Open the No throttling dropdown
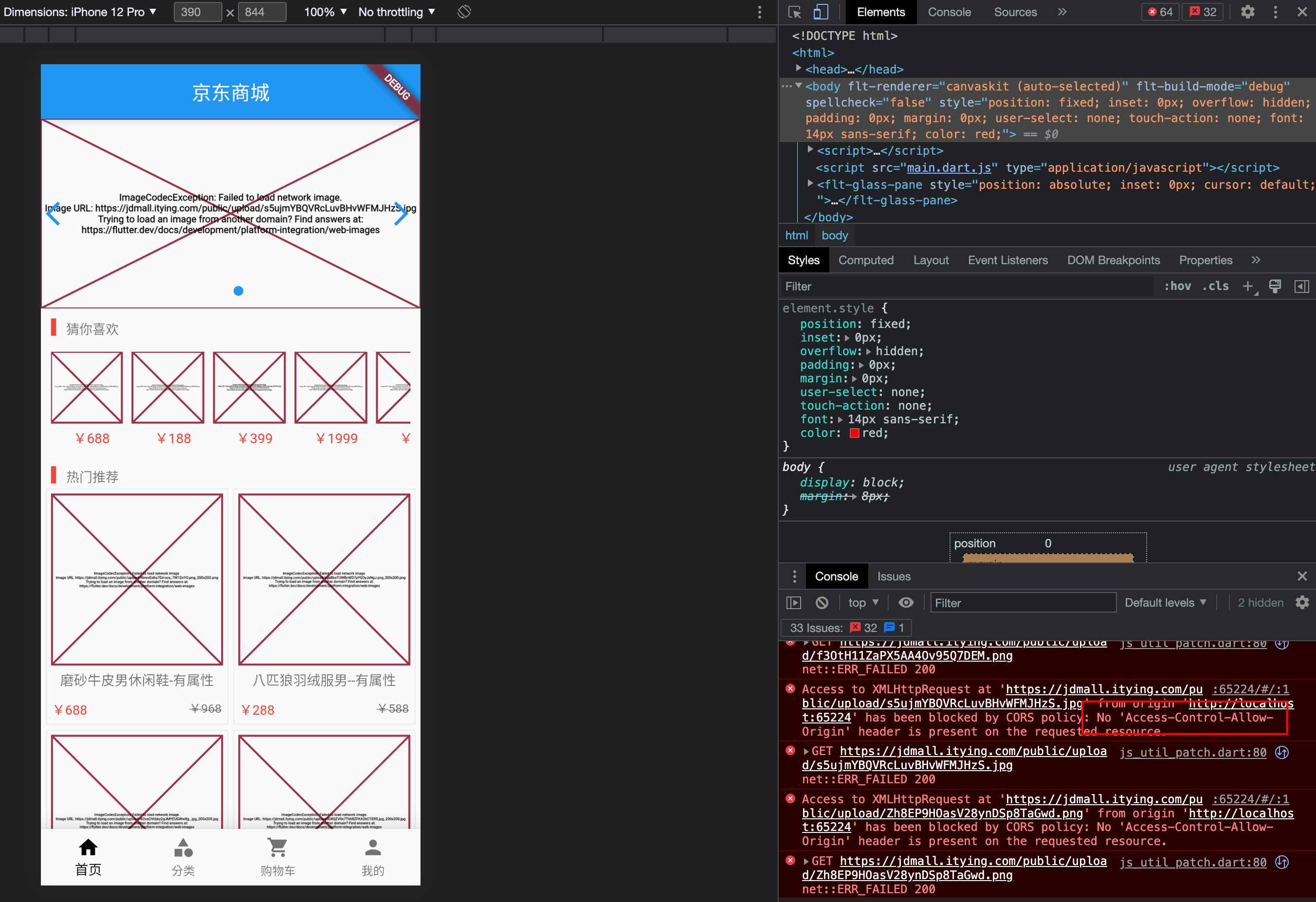 click(396, 12)
